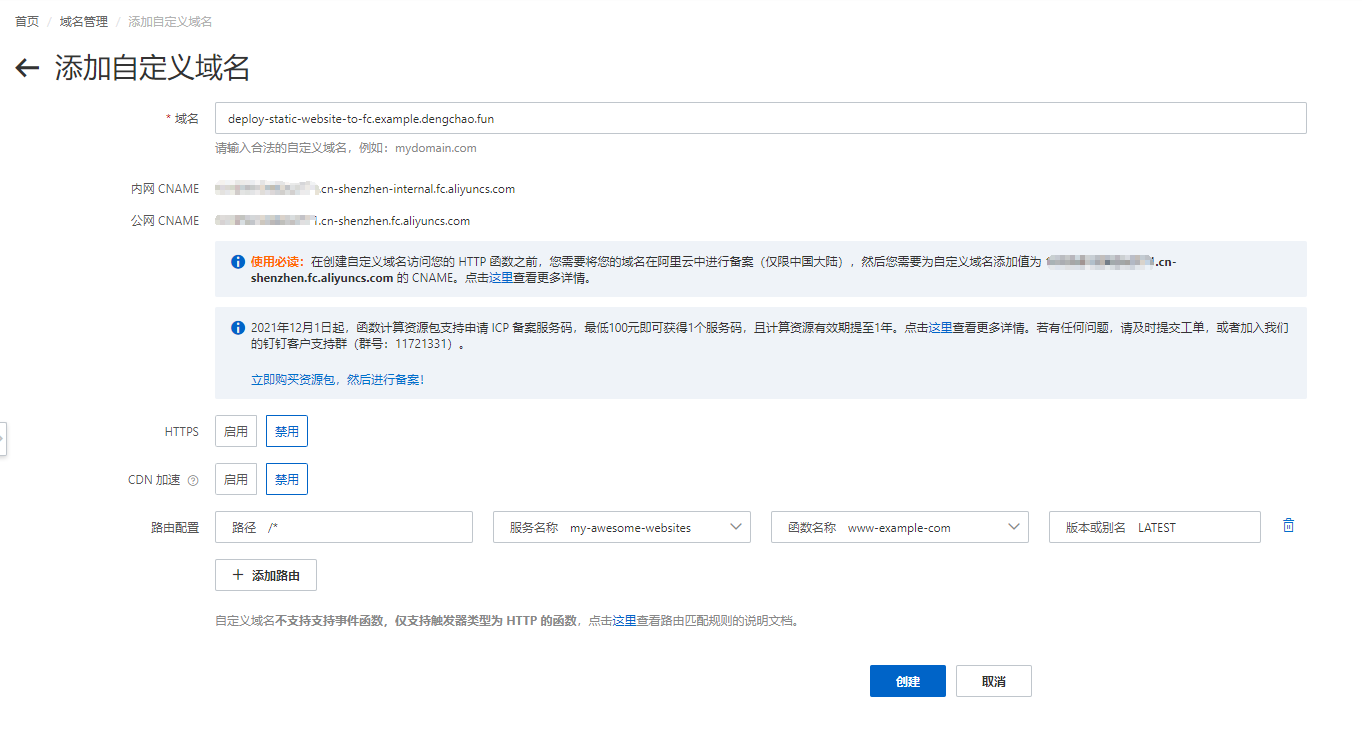Enable HTTPS with 启用 button

click(236, 431)
